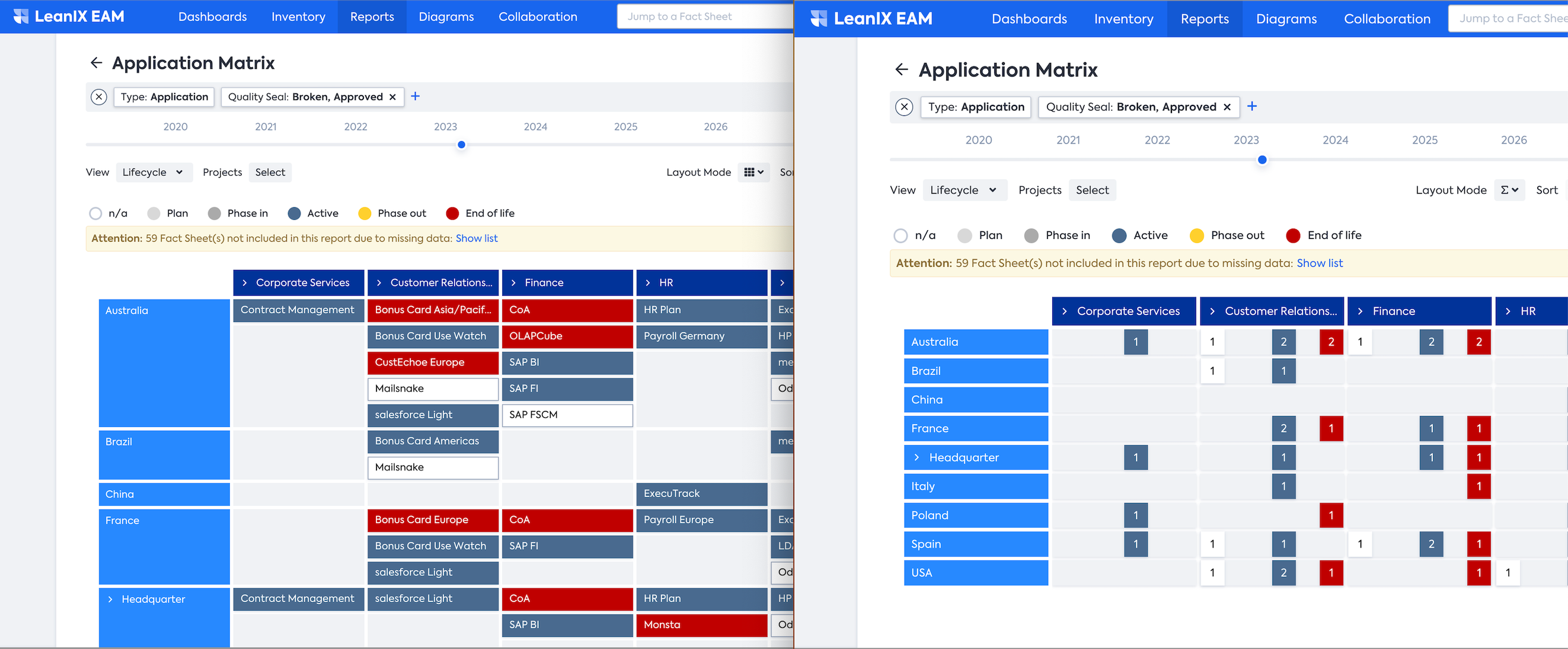Toggle Phase out legend in left window
Viewport: 1568px width, 649px height.
[392, 214]
